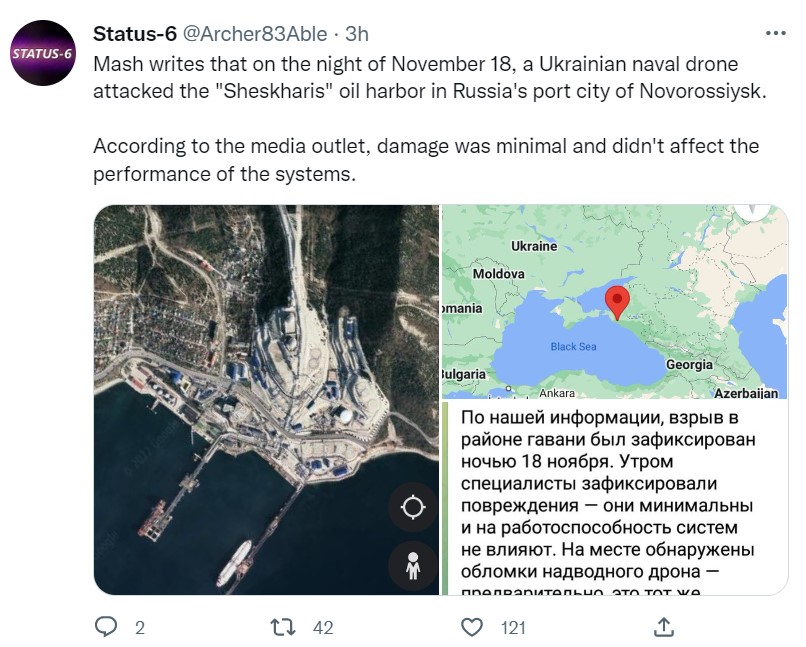The width and height of the screenshot is (806, 647).
Task: Click the 3h tweet timestamp
Action: click(357, 33)
